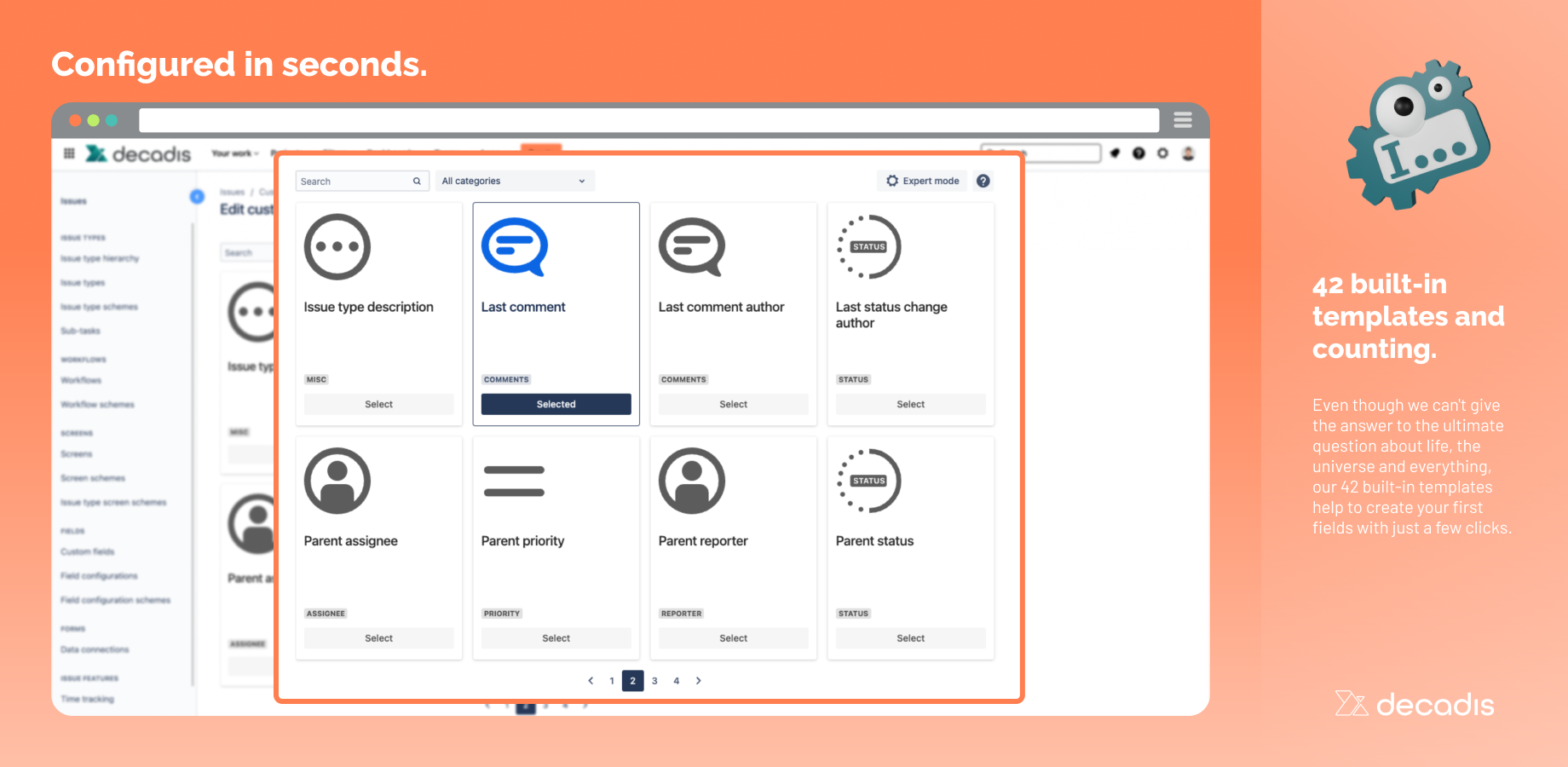Viewport: 1568px width, 767px height.
Task: Open Custom fields in the sidebar
Action: click(87, 552)
